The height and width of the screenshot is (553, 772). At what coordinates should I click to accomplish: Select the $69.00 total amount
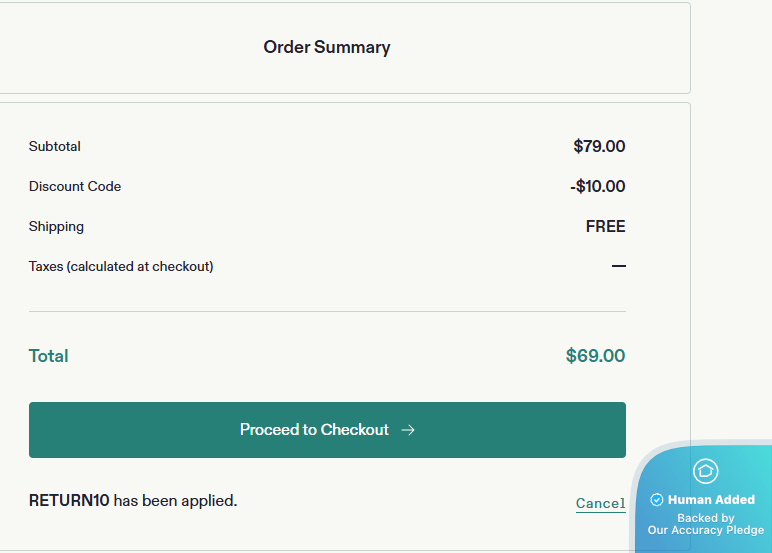(x=595, y=356)
